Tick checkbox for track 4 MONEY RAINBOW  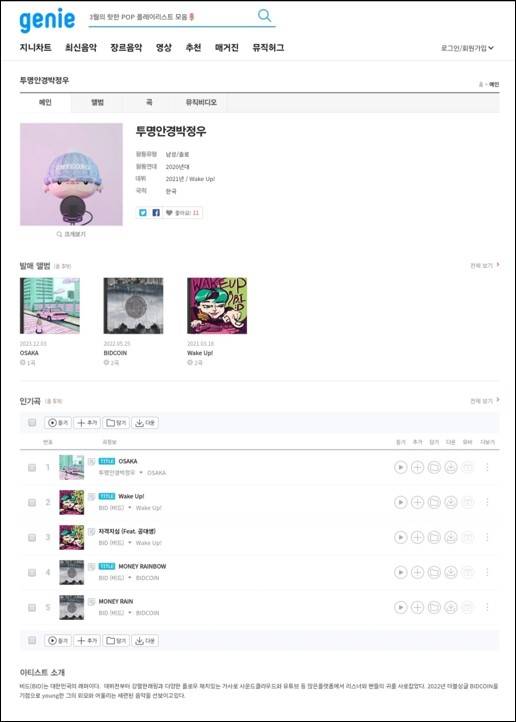[32, 572]
